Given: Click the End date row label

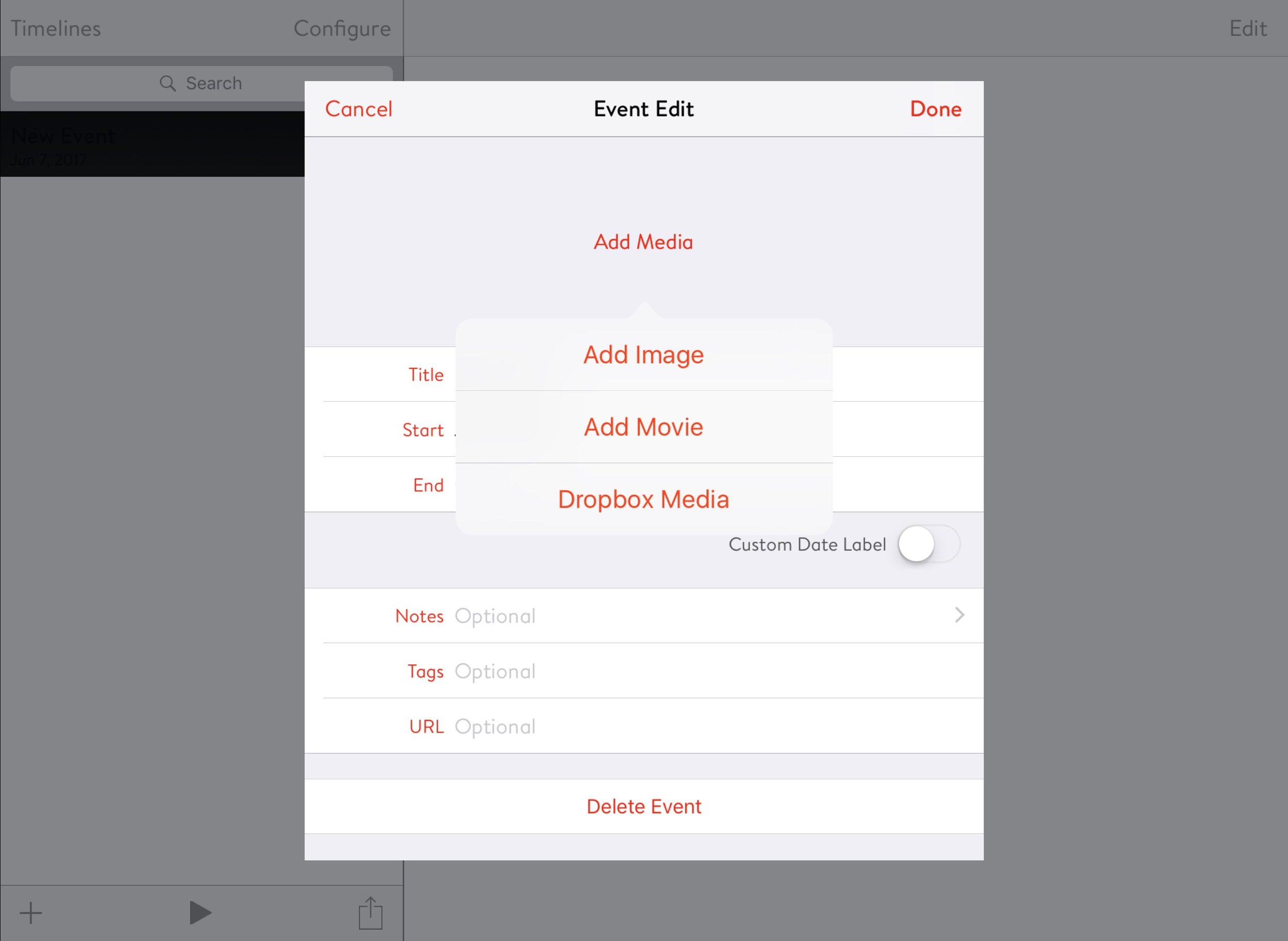Looking at the screenshot, I should tap(428, 485).
